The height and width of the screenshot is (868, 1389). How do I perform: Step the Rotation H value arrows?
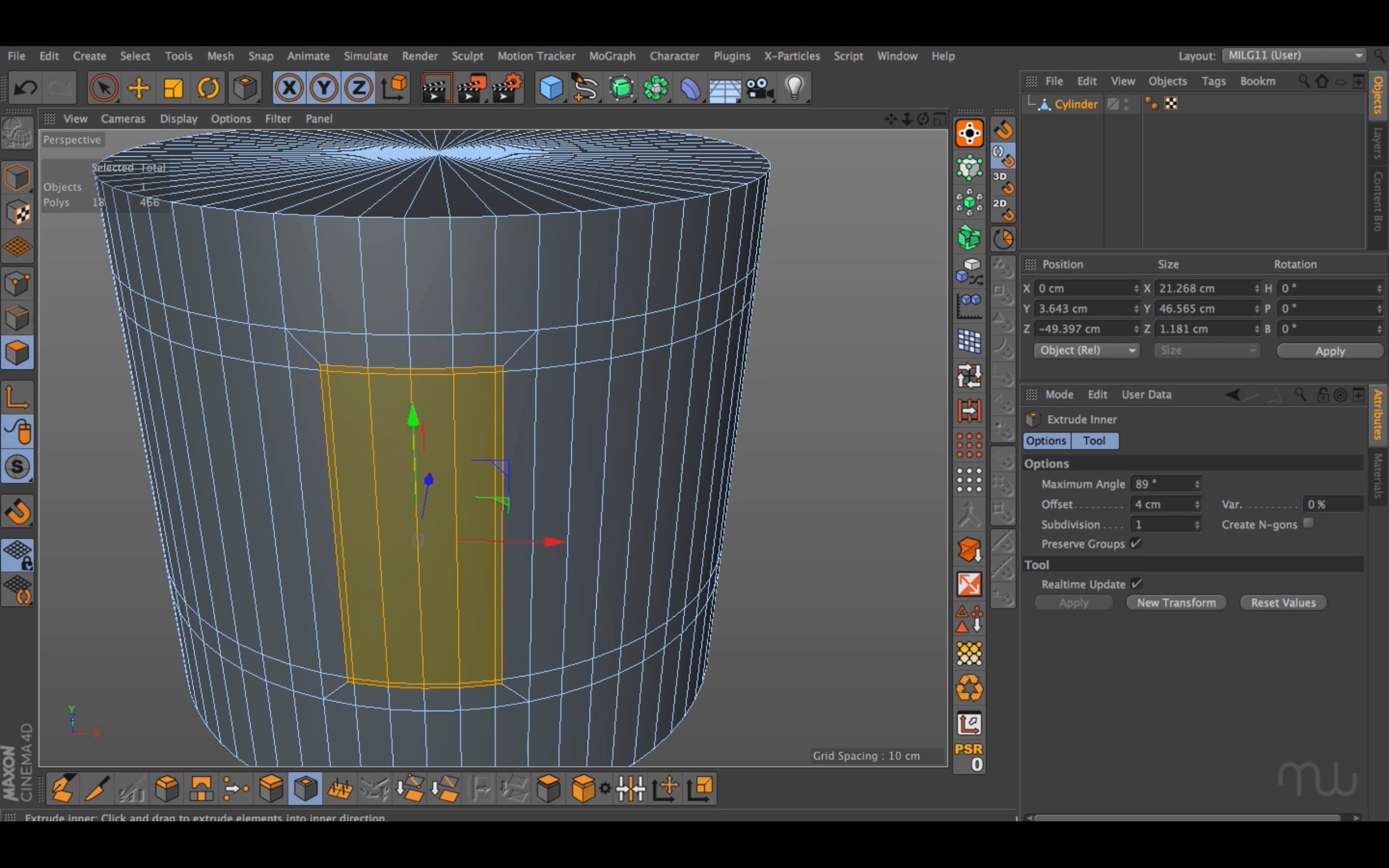pos(1379,288)
